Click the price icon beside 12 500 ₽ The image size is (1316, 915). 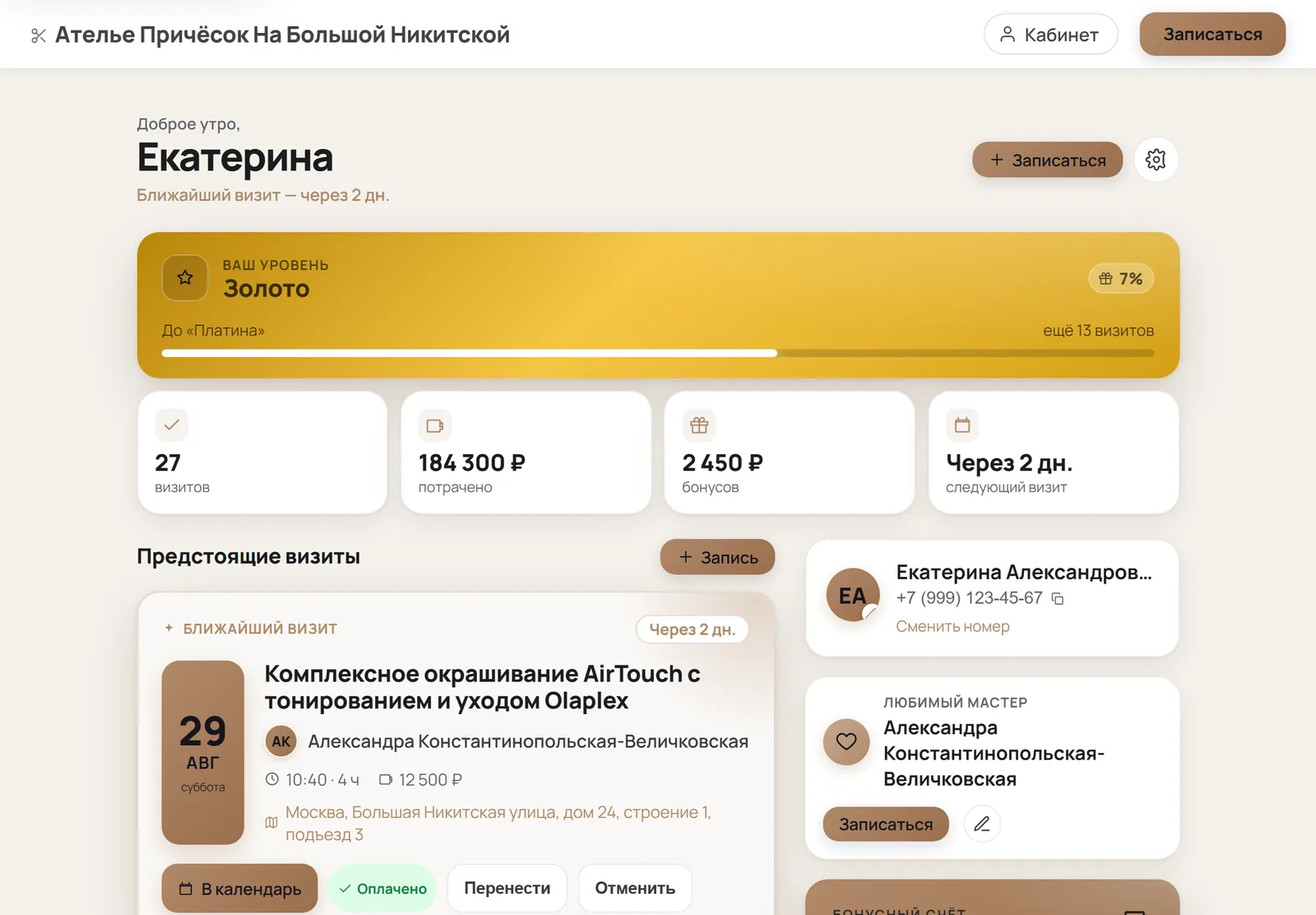[x=386, y=779]
